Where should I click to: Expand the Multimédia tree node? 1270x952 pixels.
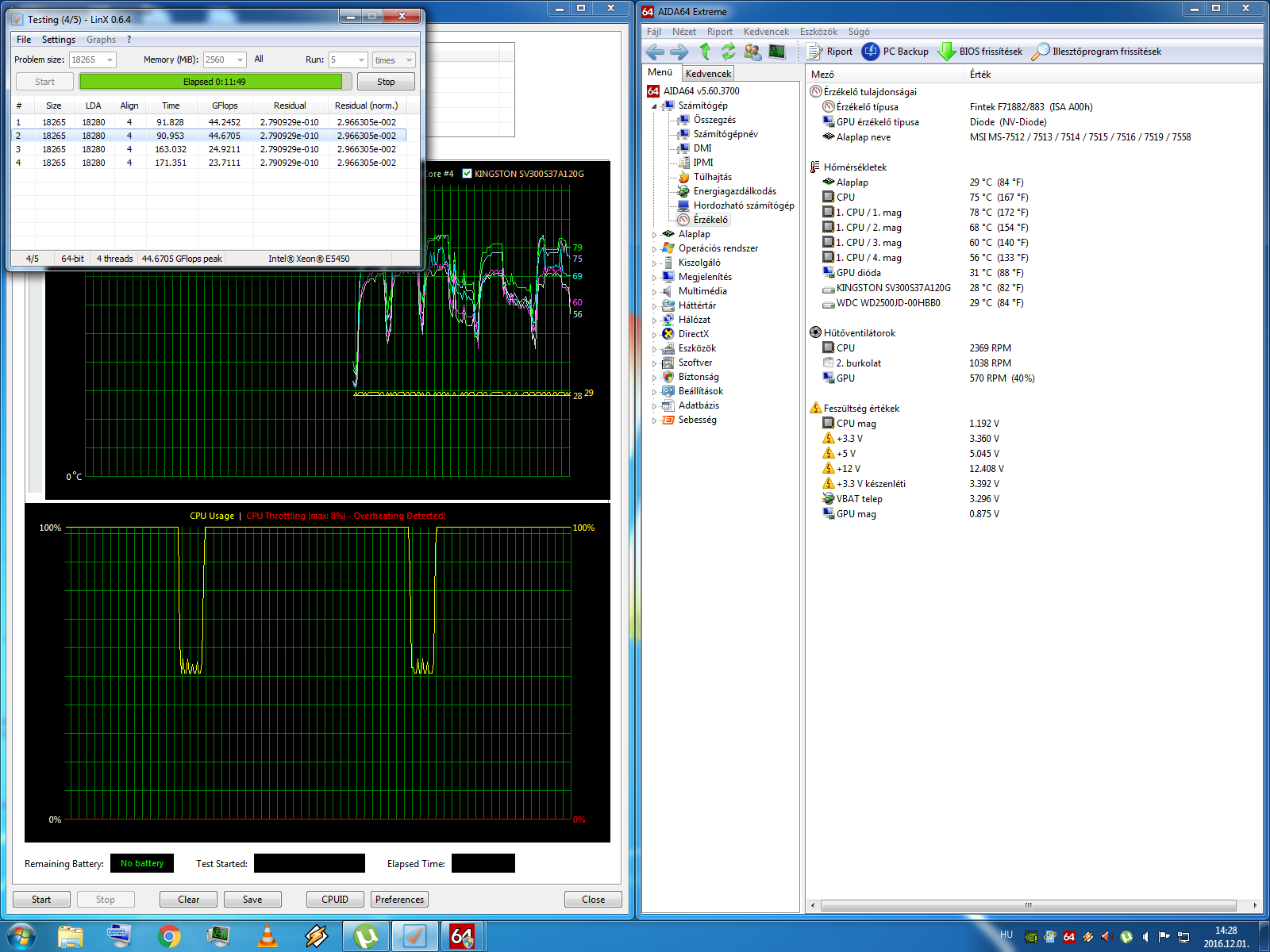(655, 291)
